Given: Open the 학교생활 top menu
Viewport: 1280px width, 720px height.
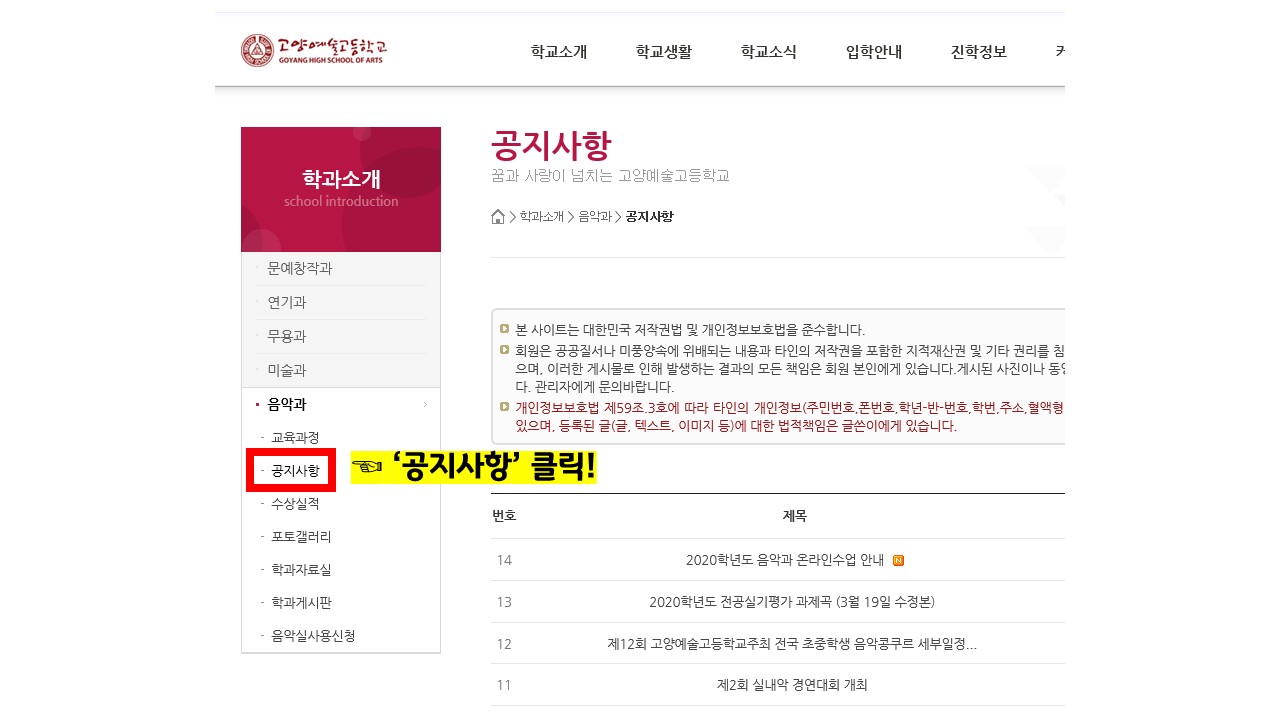Looking at the screenshot, I should (x=663, y=52).
